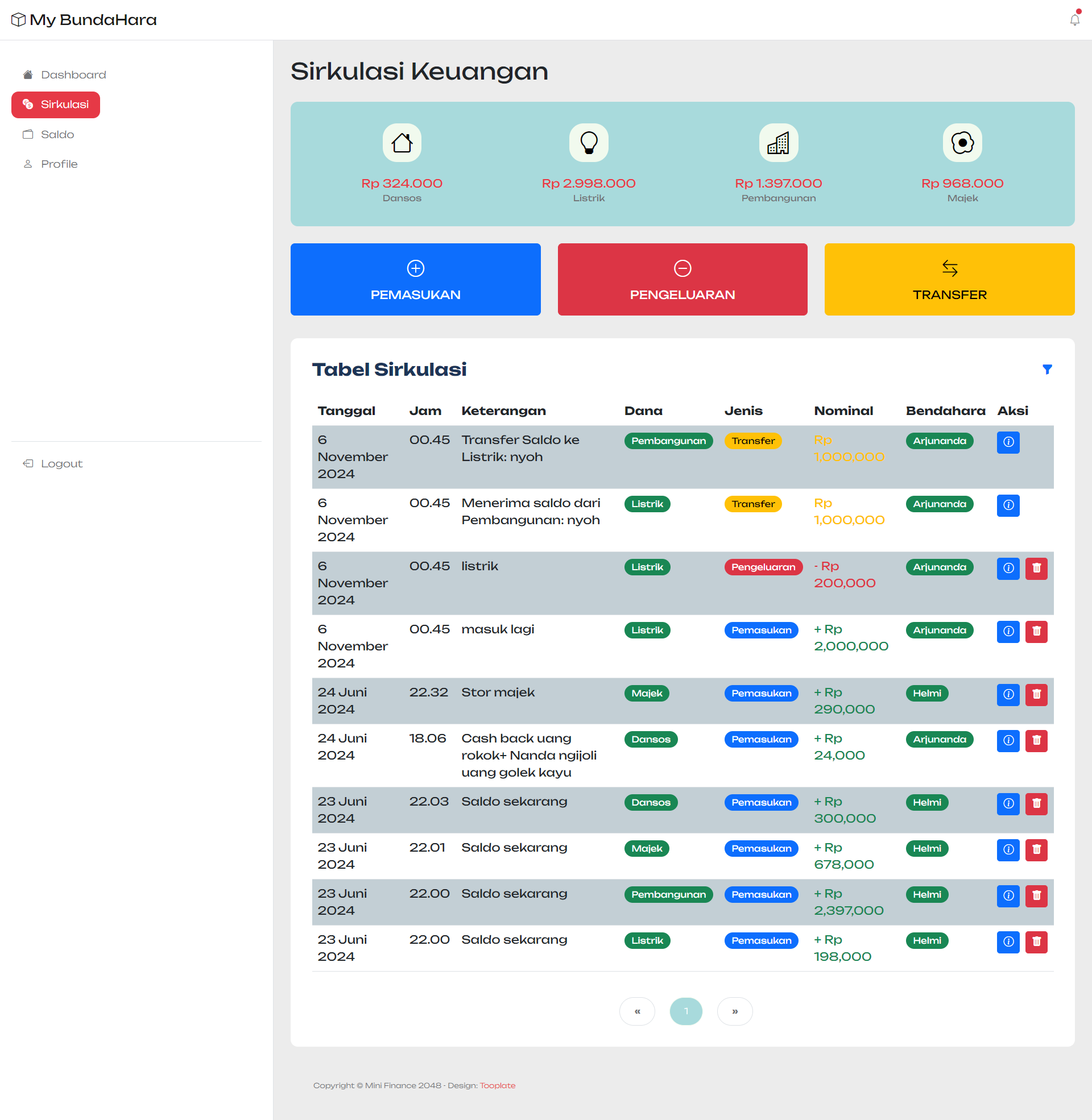Screen dimensions: 1092x1120
Task: Open the Profile page
Action: [59, 164]
